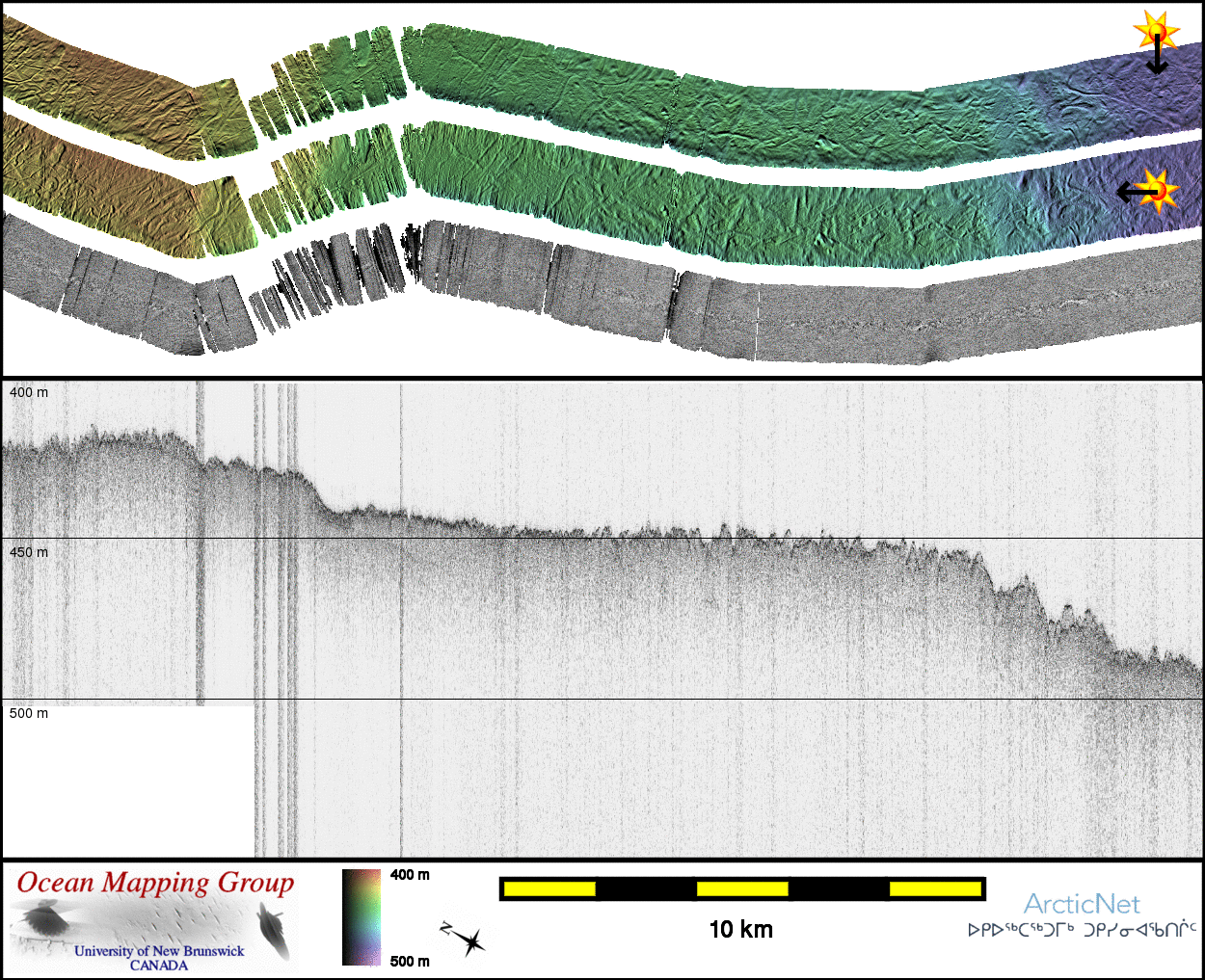Click the 450 m depth label in profile
Image resolution: width=1205 pixels, height=980 pixels.
(29, 552)
